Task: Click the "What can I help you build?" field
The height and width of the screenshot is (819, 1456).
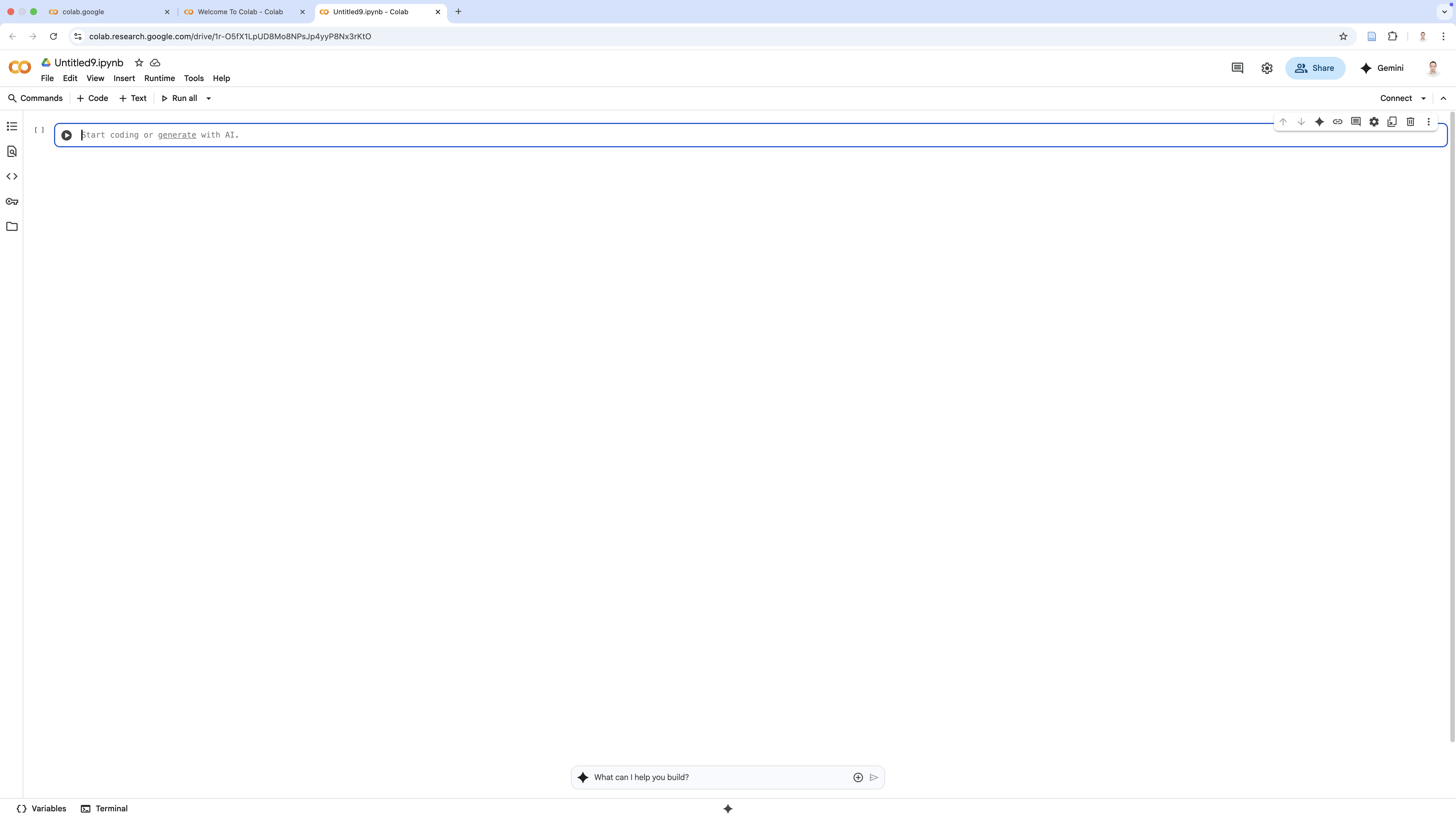Action: pyautogui.click(x=718, y=777)
